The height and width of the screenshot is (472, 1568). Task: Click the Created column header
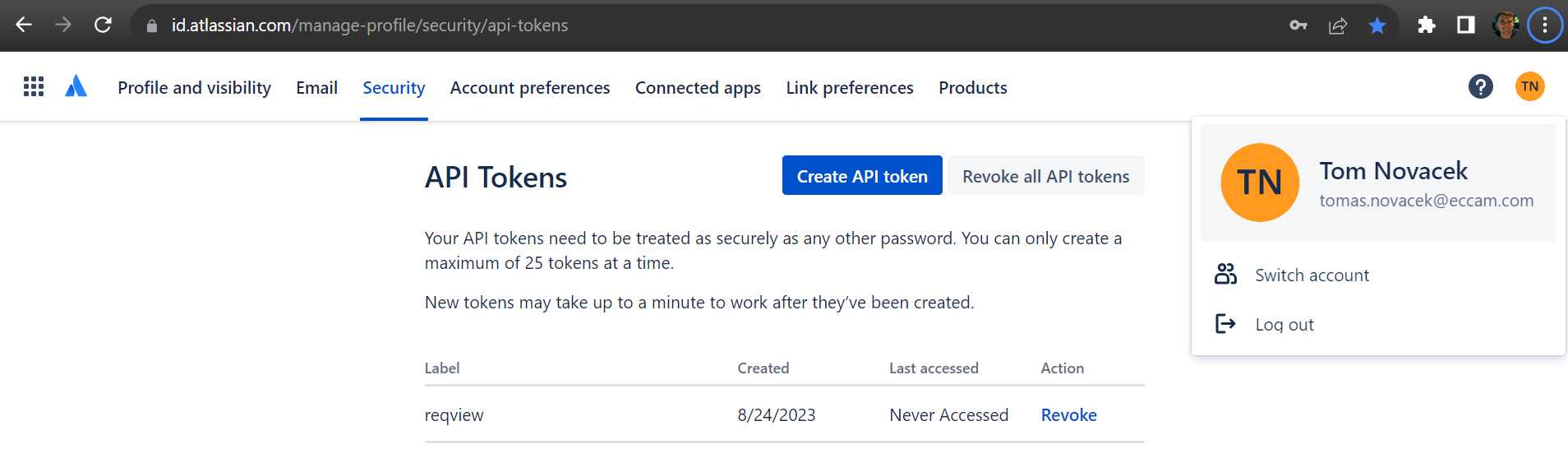763,368
